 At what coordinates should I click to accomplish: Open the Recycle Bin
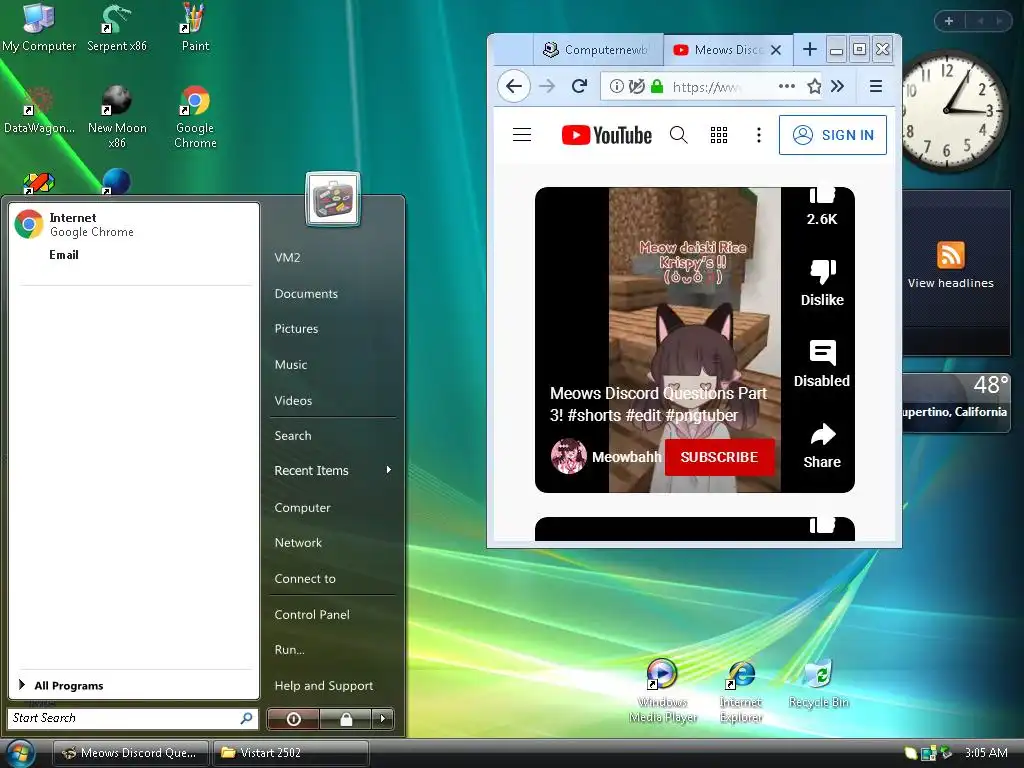coord(818,684)
